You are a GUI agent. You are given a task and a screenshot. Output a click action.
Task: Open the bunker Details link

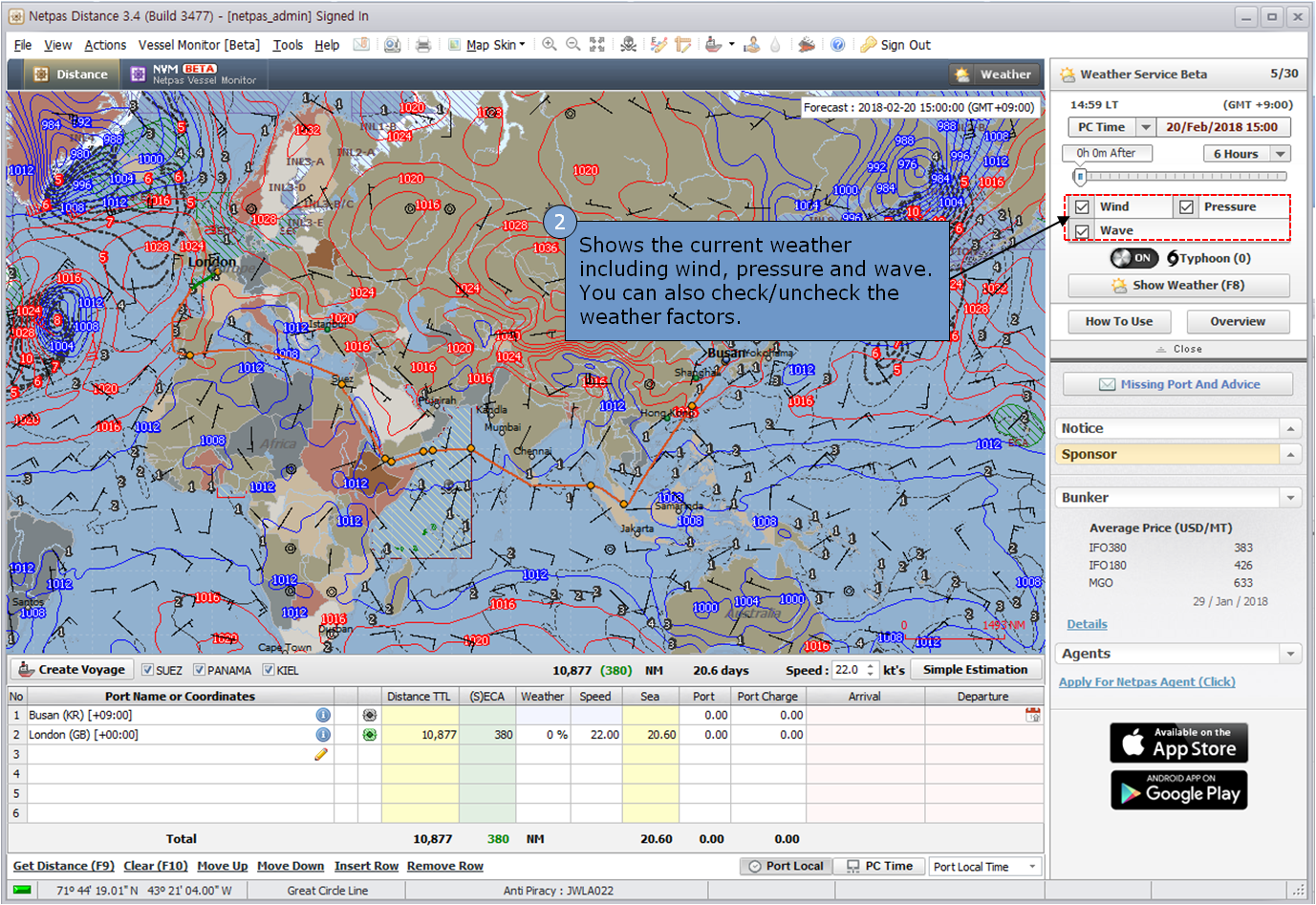(1087, 624)
